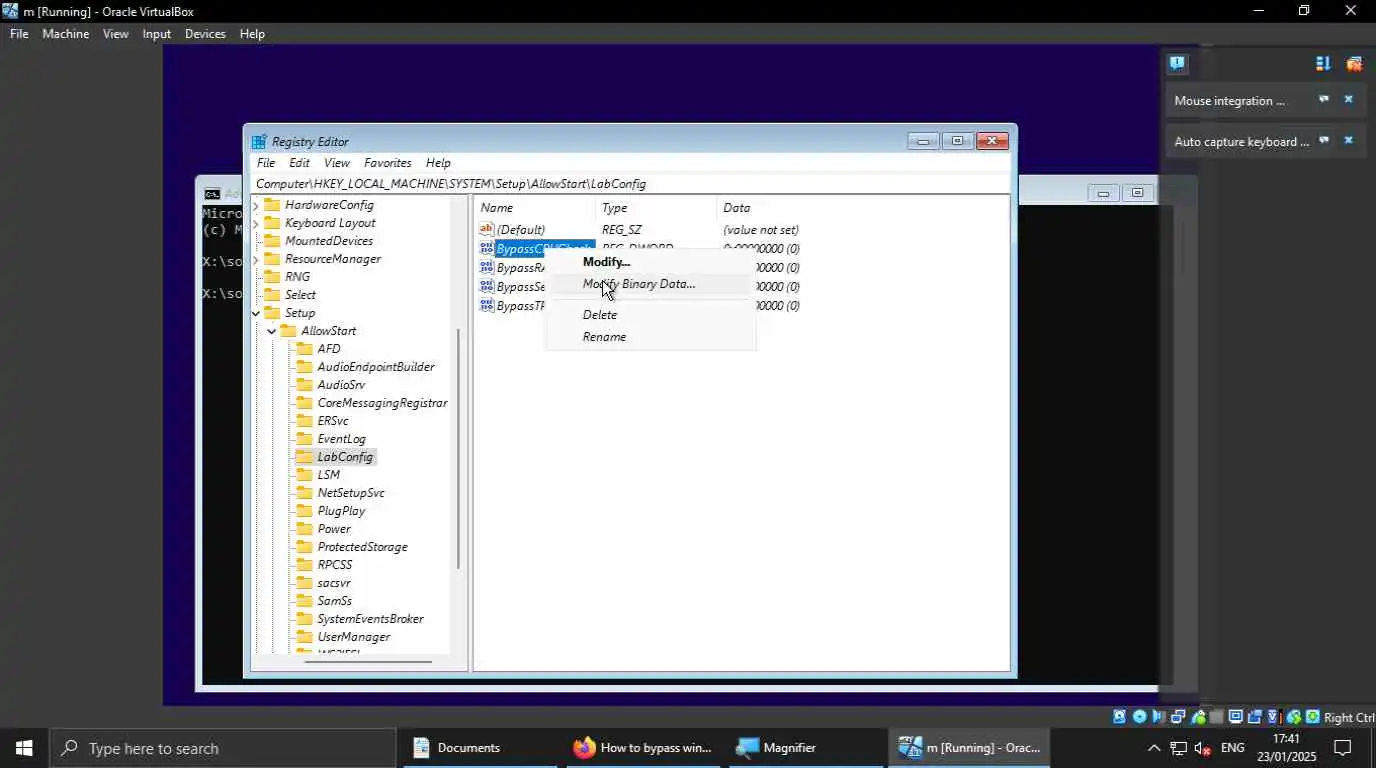Click the BypassTP value DWORD icon
This screenshot has width=1376, height=768.
[x=487, y=306]
